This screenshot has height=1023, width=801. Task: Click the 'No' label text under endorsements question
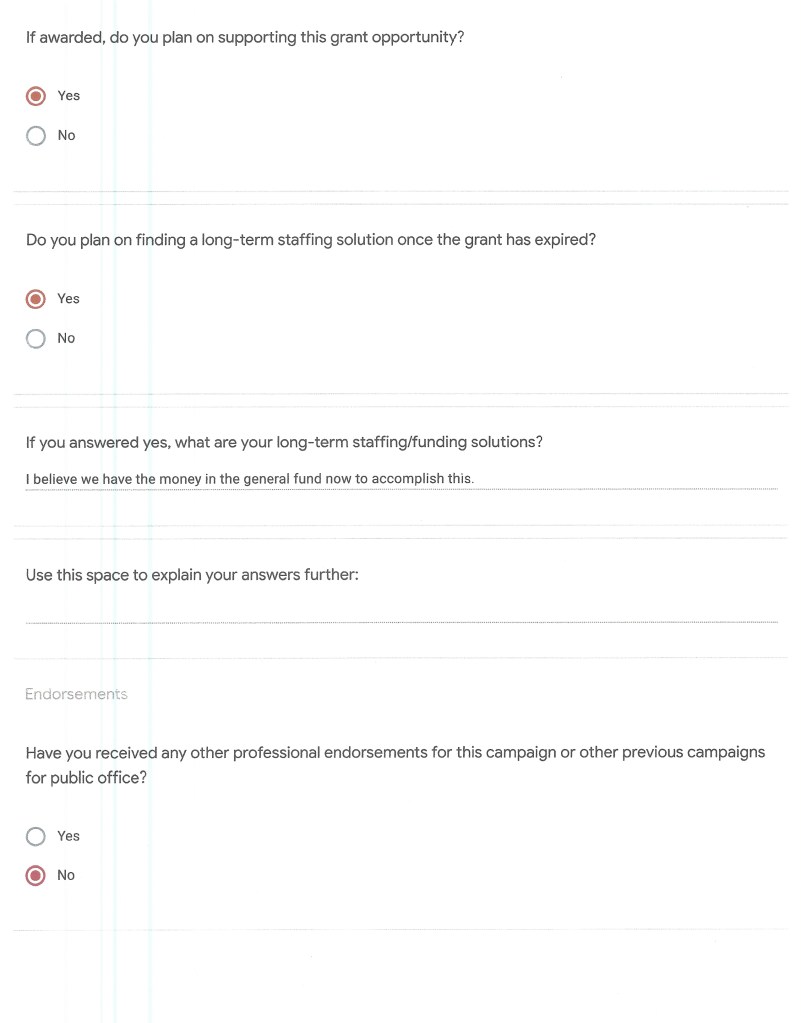(x=66, y=876)
